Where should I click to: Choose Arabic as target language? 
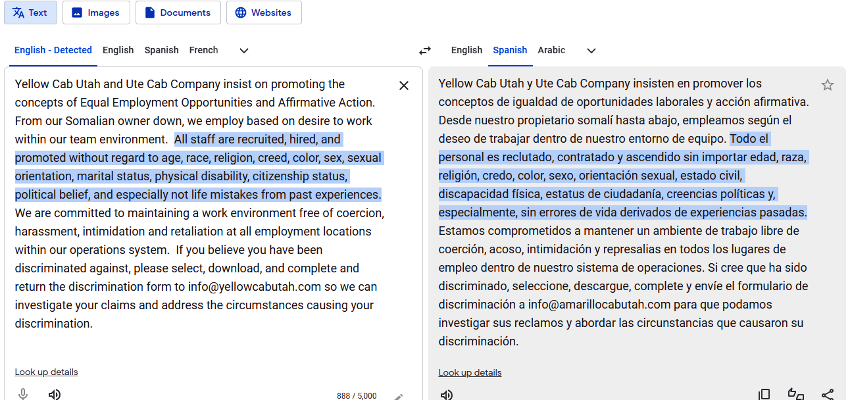coord(551,50)
